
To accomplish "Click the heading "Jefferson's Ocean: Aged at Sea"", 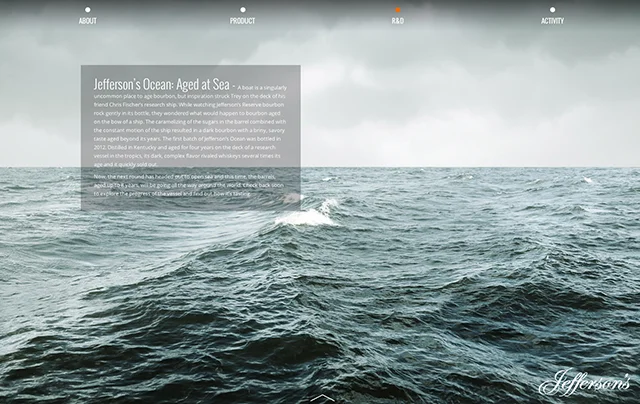I will pos(162,84).
